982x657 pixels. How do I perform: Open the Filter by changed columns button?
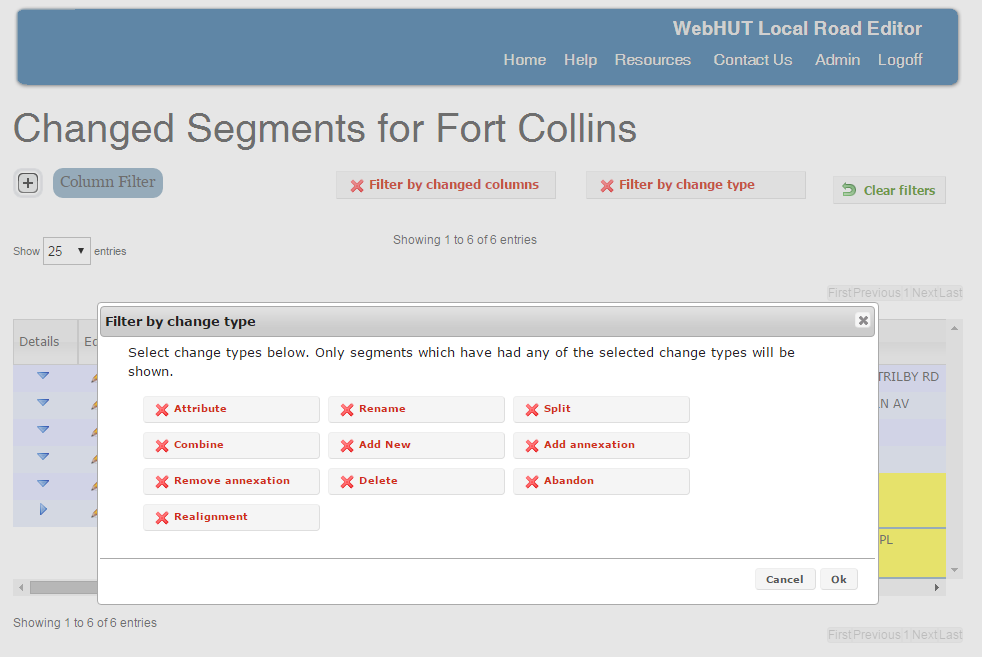pos(445,185)
